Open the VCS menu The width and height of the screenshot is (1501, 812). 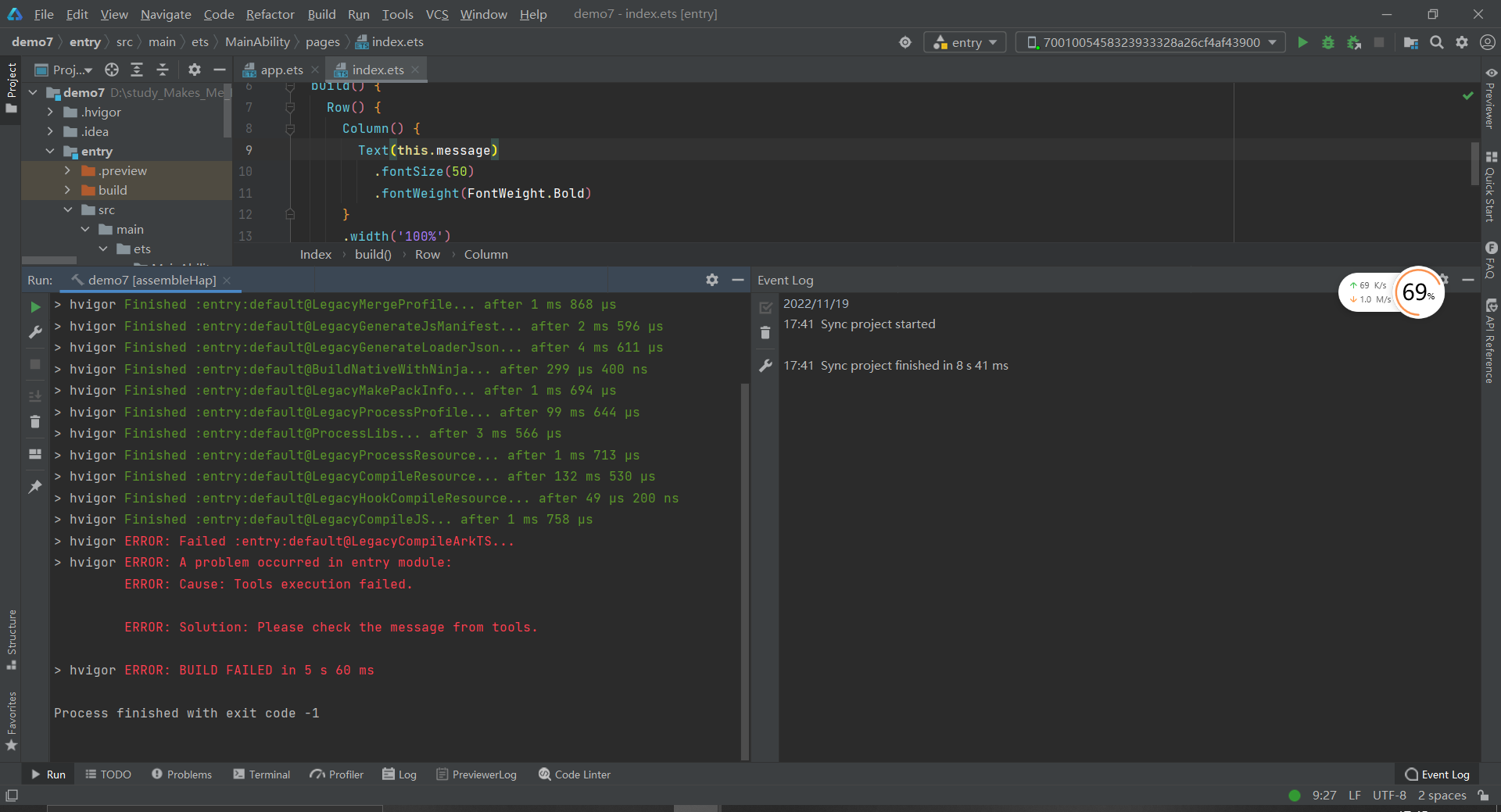click(x=437, y=14)
